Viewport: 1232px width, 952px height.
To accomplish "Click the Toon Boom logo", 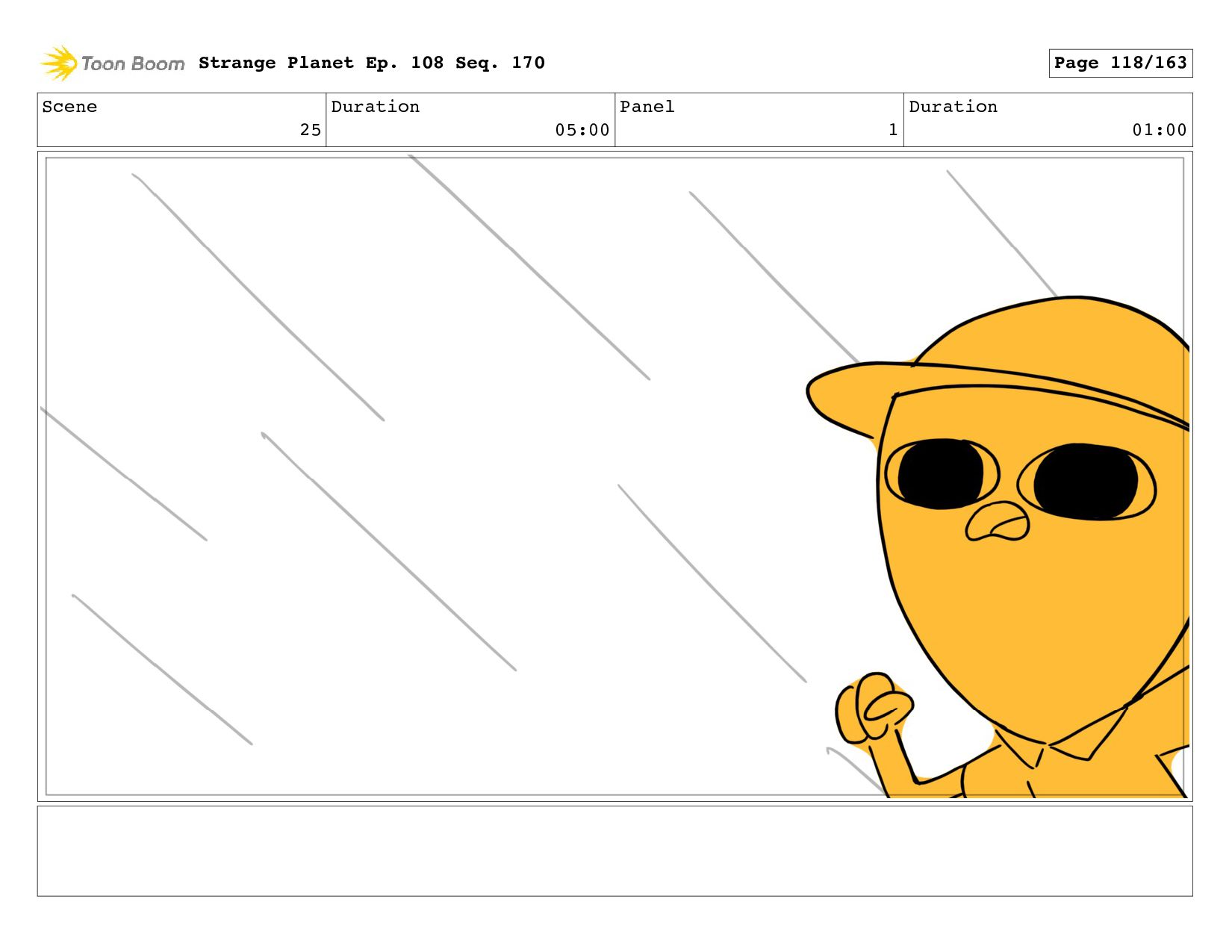I will [112, 63].
